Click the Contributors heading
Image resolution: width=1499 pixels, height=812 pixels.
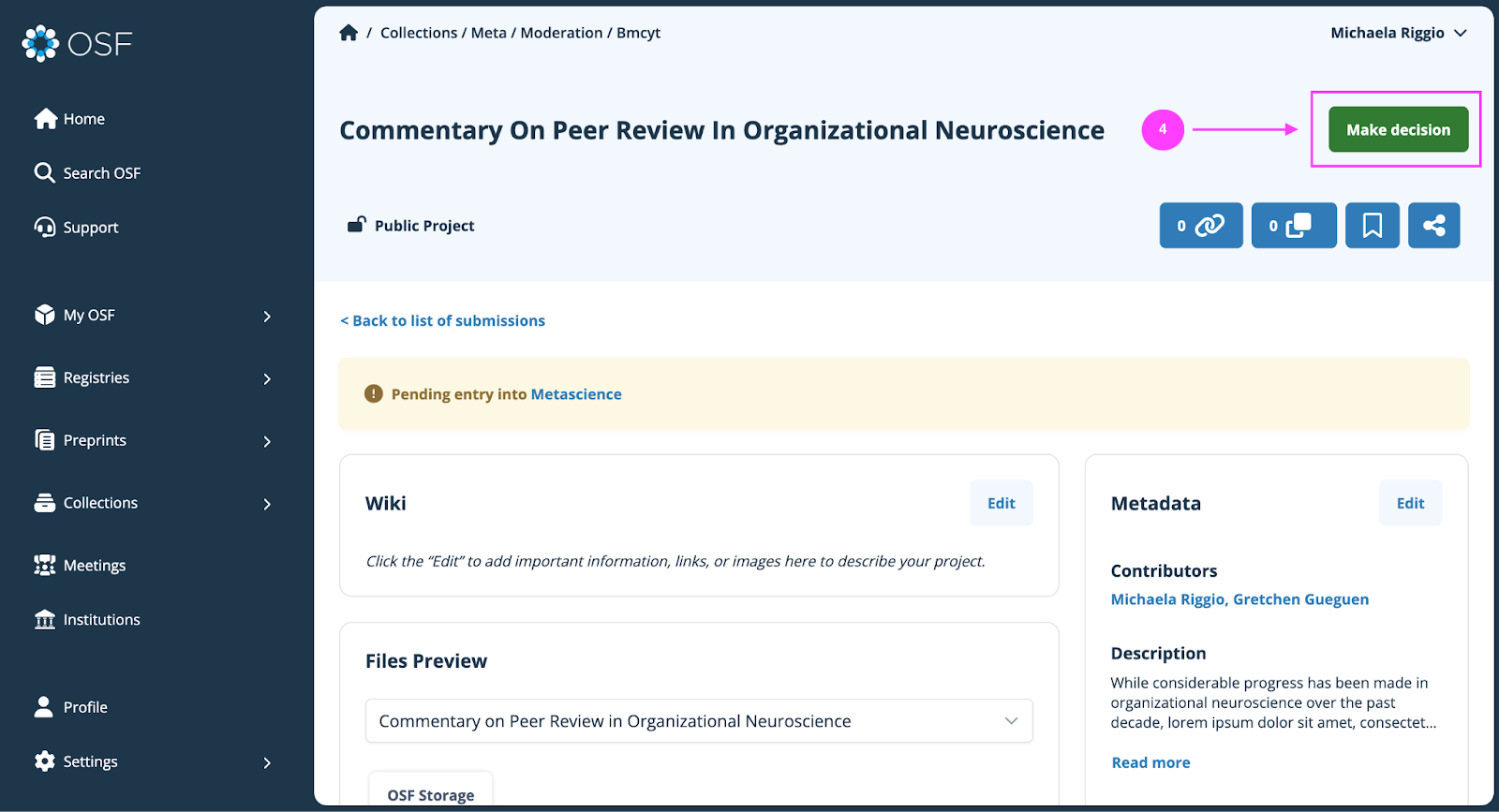[1164, 571]
